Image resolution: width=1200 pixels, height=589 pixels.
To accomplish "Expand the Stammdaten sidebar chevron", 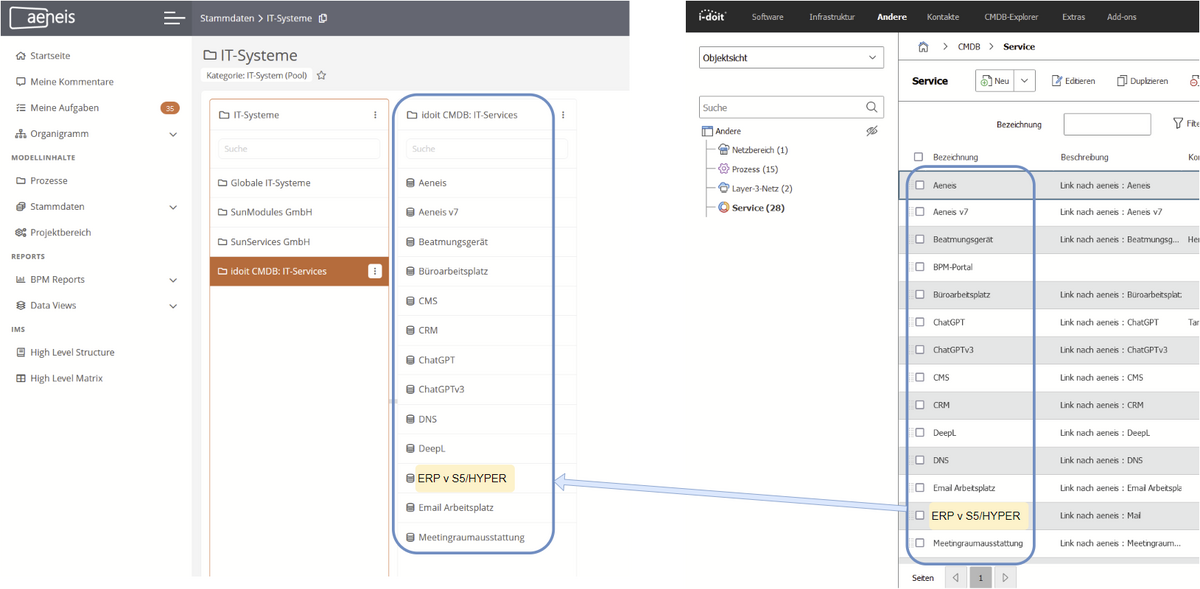I will click(x=173, y=207).
